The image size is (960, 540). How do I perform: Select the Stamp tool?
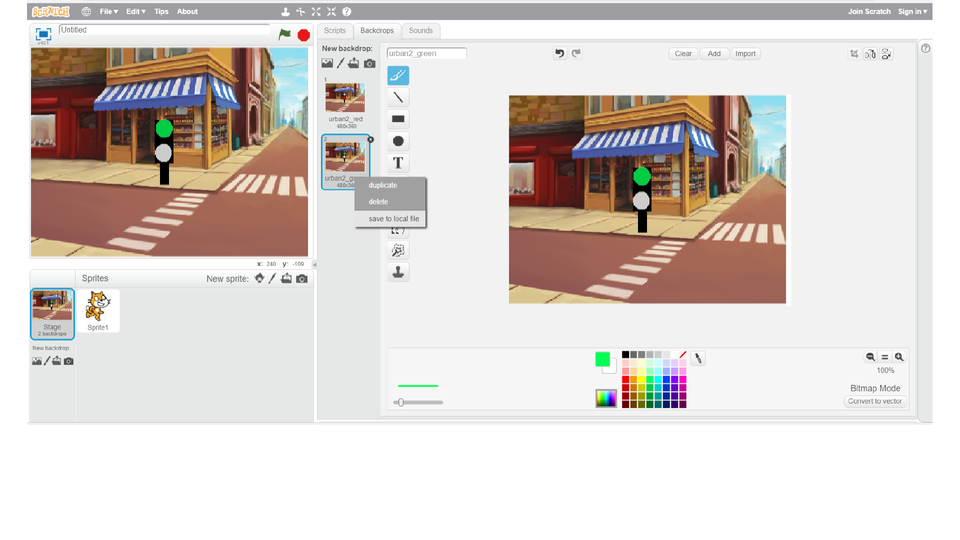(398, 272)
